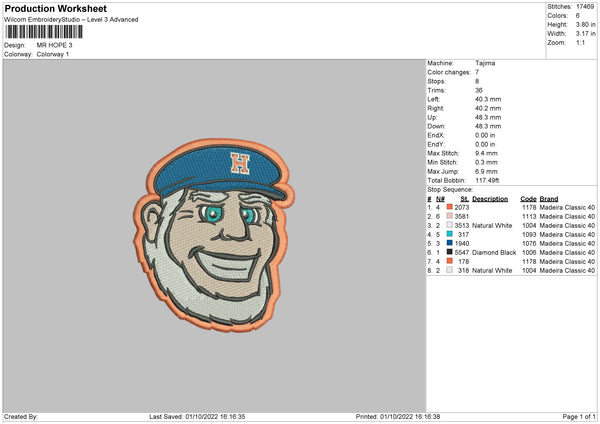Click thread code "1113" in row 2

coord(529,216)
